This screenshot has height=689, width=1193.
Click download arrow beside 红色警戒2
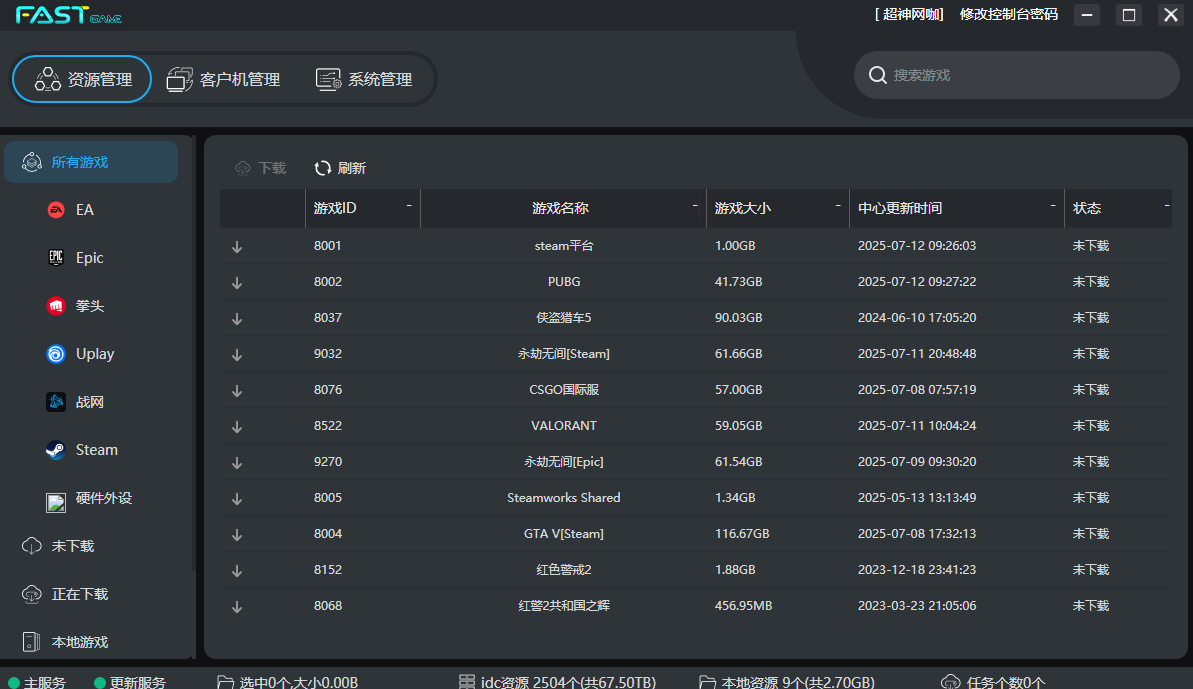[237, 570]
